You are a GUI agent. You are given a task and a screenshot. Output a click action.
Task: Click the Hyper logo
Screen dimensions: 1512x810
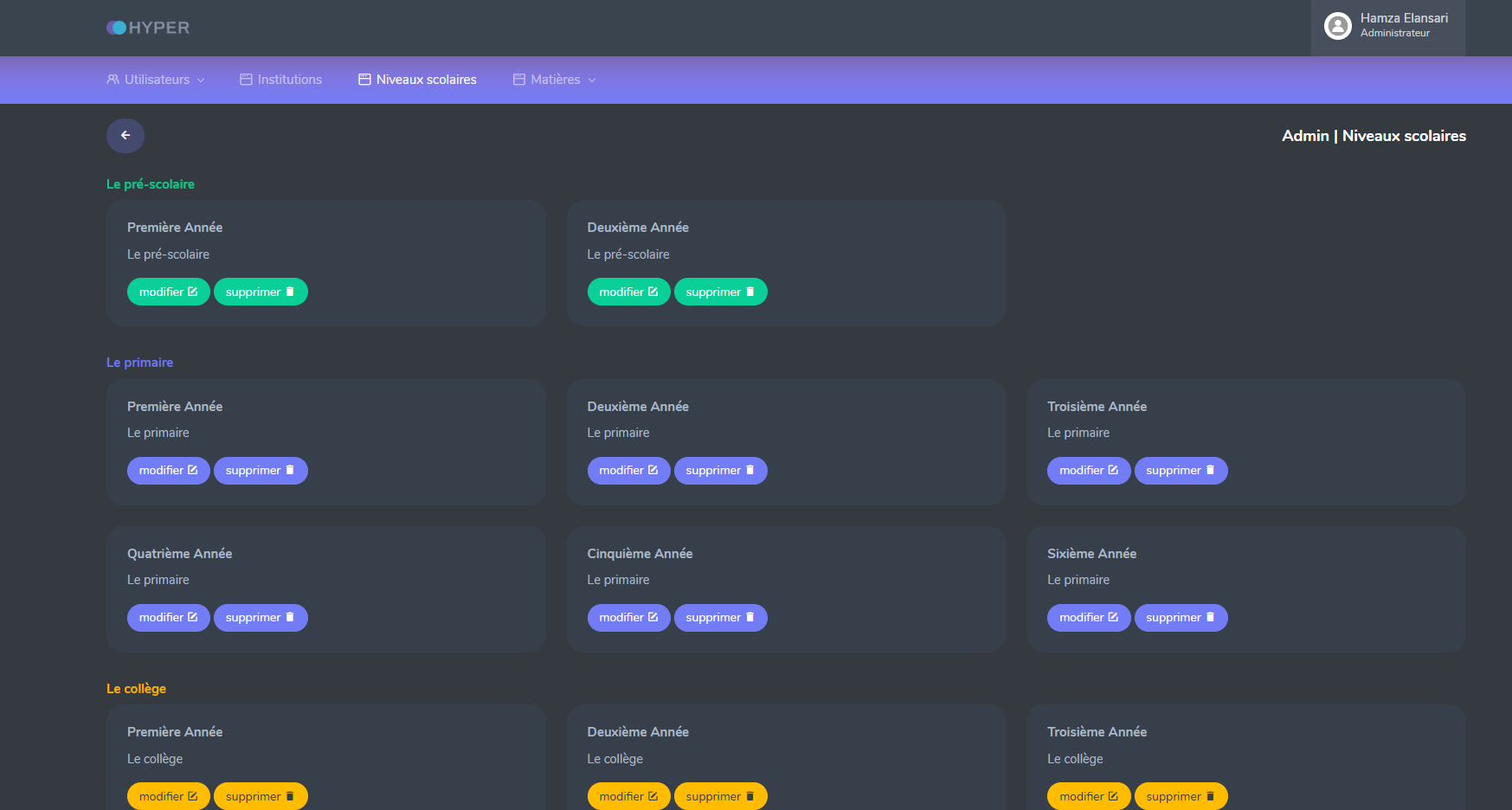148,28
